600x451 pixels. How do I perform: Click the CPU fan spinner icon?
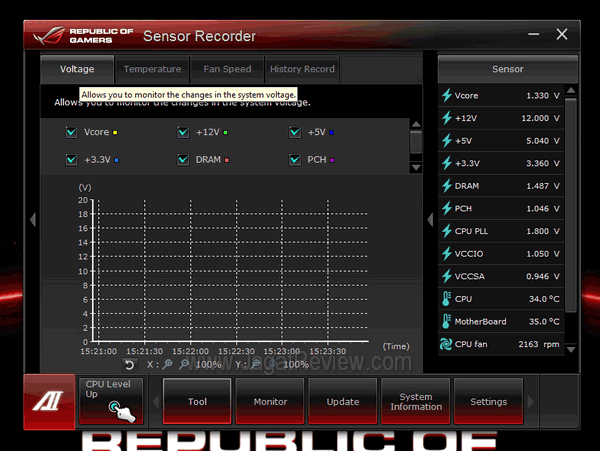click(x=446, y=344)
